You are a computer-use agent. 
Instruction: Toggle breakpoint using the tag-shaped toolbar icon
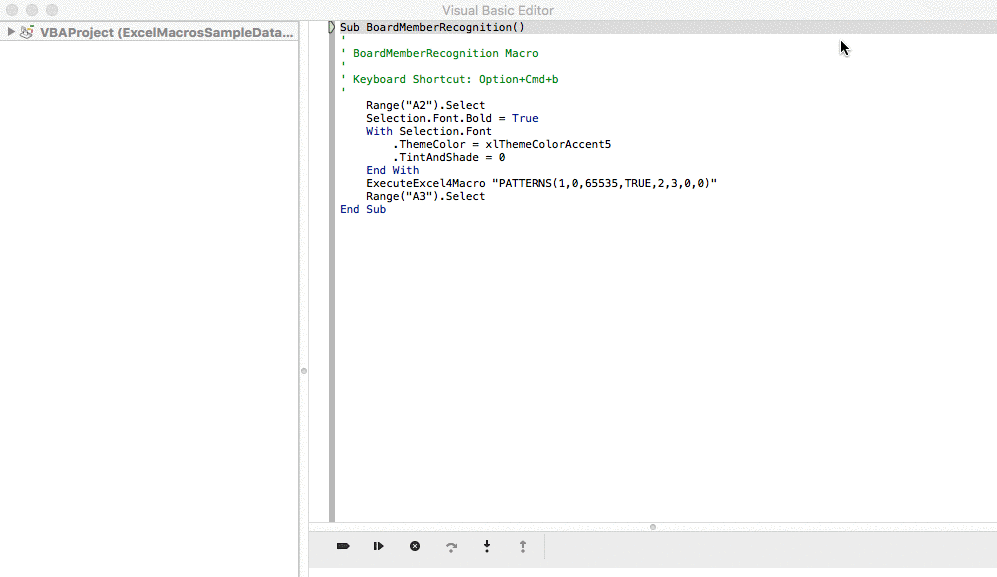(343, 546)
